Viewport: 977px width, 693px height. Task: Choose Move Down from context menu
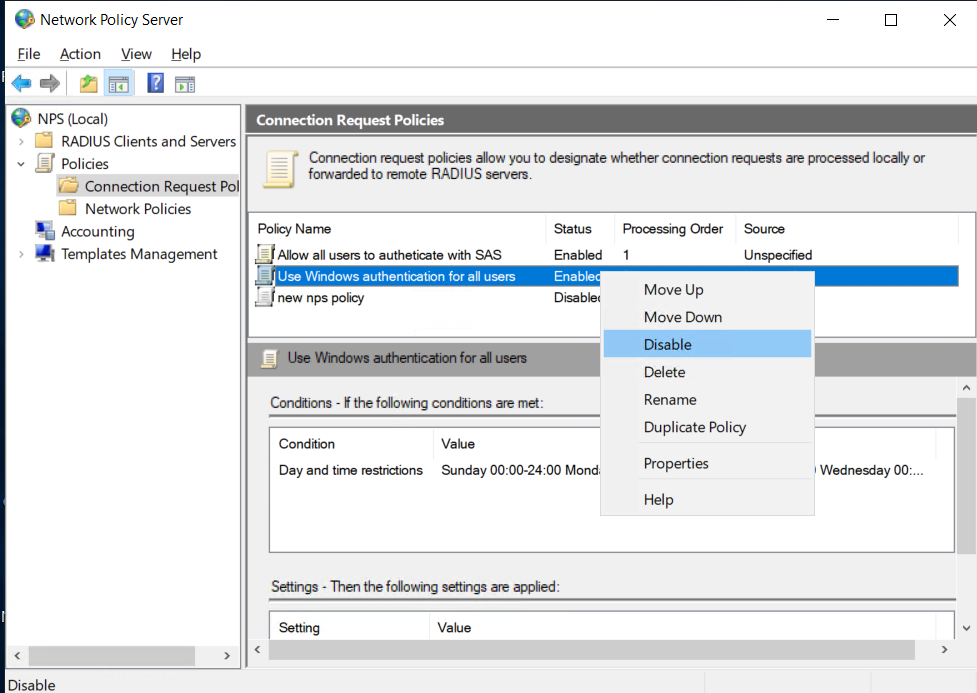pyautogui.click(x=707, y=317)
